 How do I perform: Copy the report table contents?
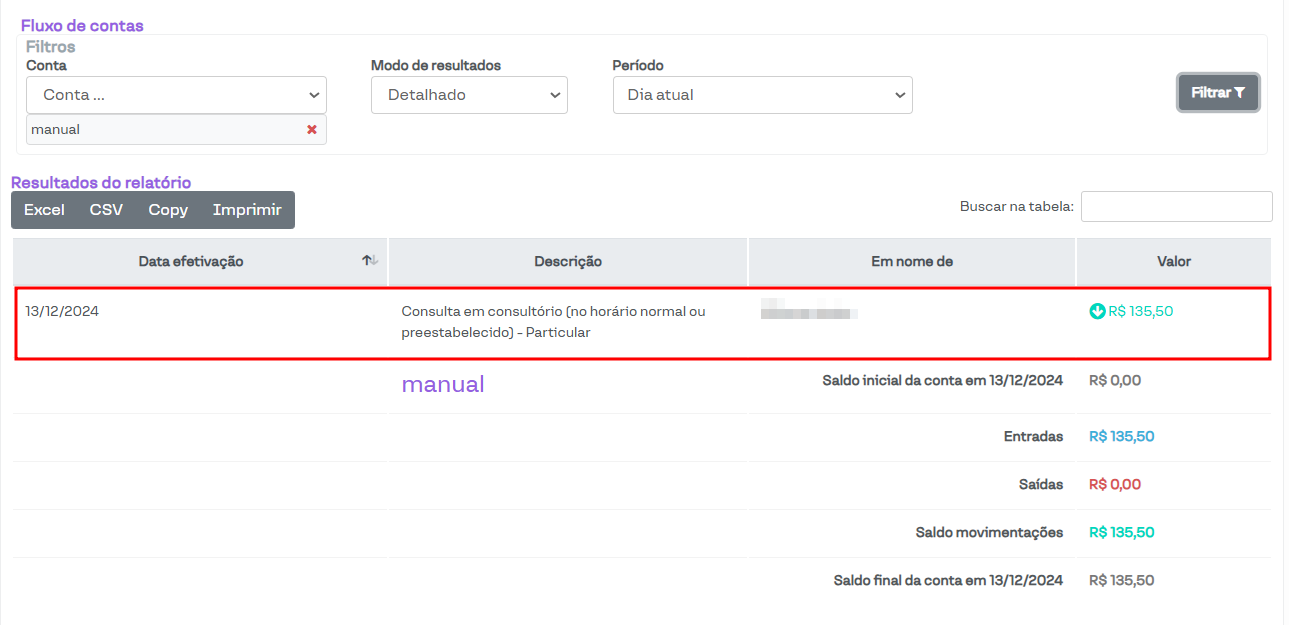pyautogui.click(x=168, y=210)
